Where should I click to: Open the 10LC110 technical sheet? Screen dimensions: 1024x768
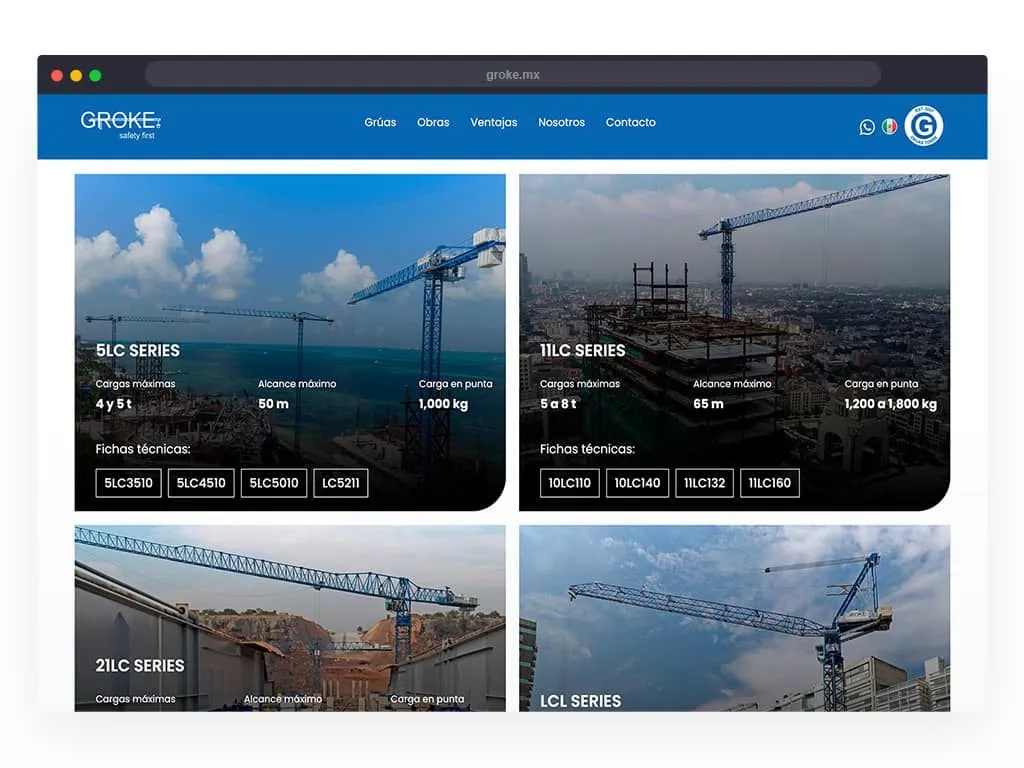(x=570, y=483)
